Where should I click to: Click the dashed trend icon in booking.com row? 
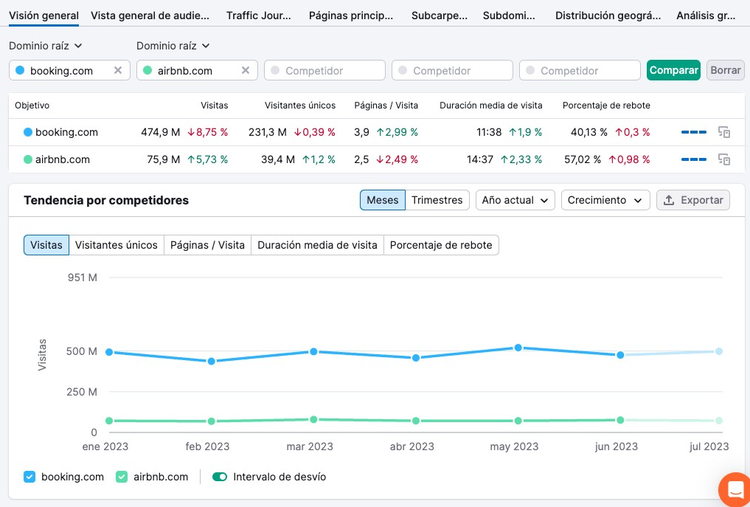point(694,132)
